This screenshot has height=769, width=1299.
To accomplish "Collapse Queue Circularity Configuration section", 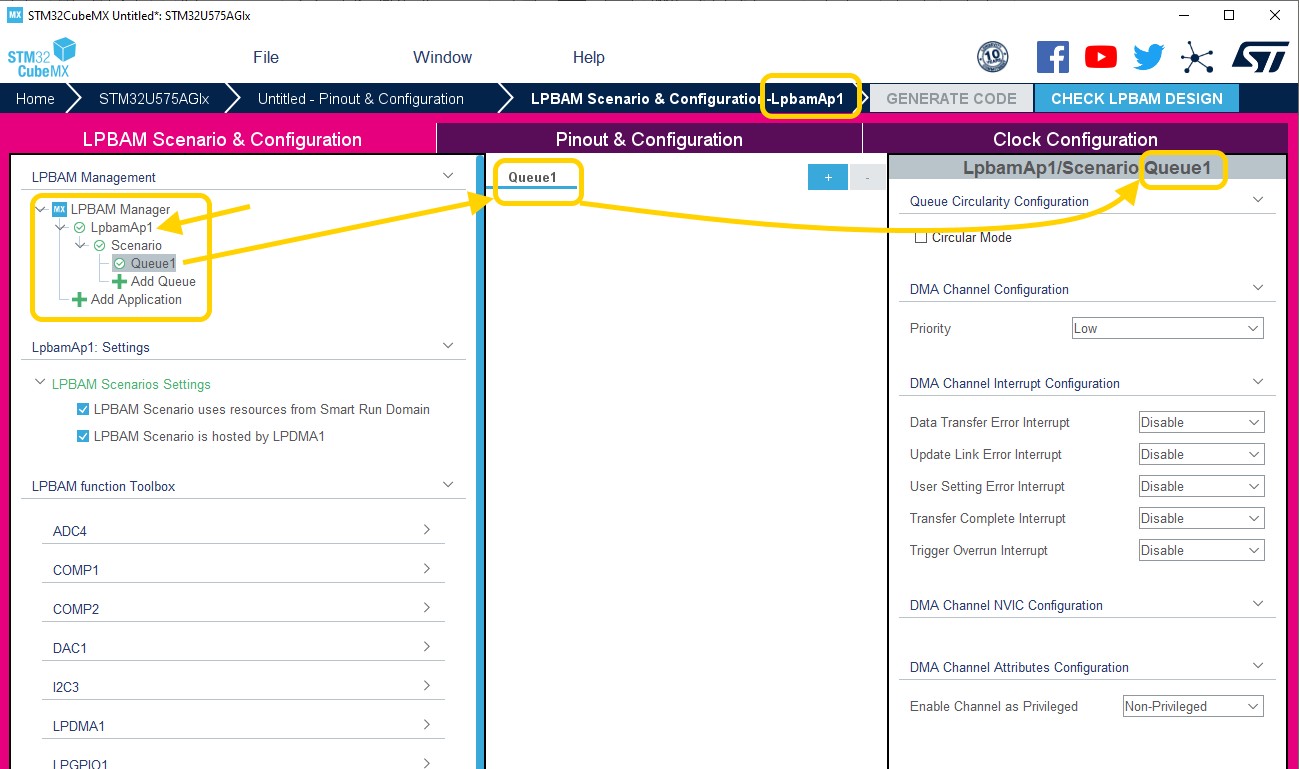I will point(1258,200).
